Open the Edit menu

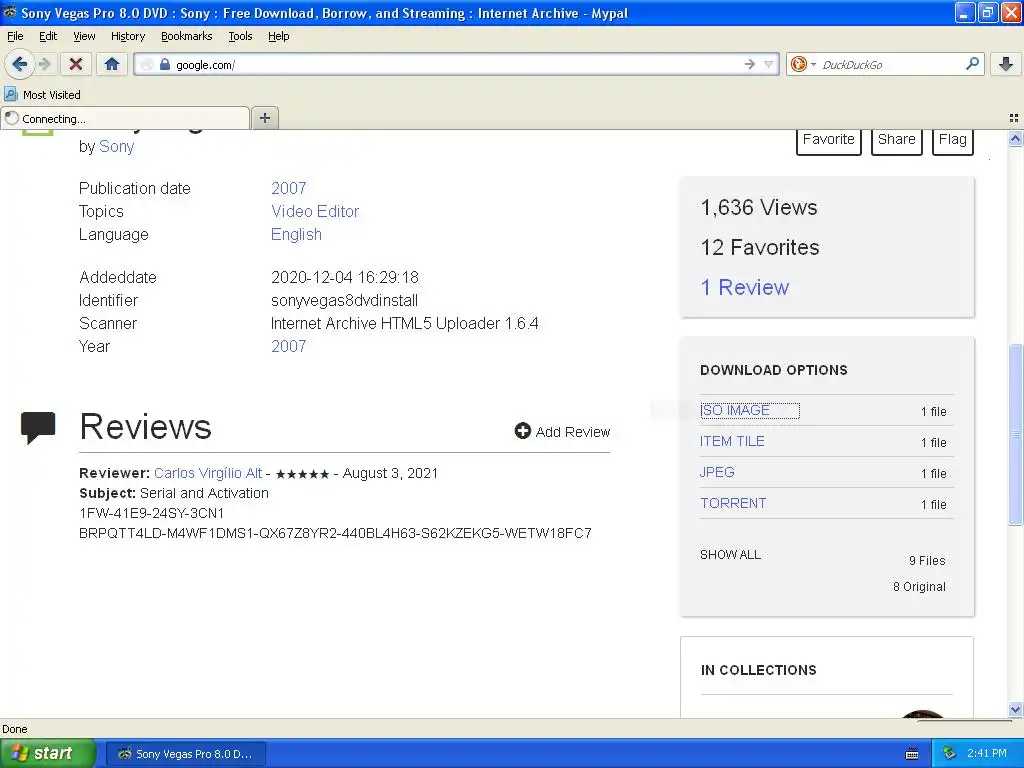click(x=48, y=36)
